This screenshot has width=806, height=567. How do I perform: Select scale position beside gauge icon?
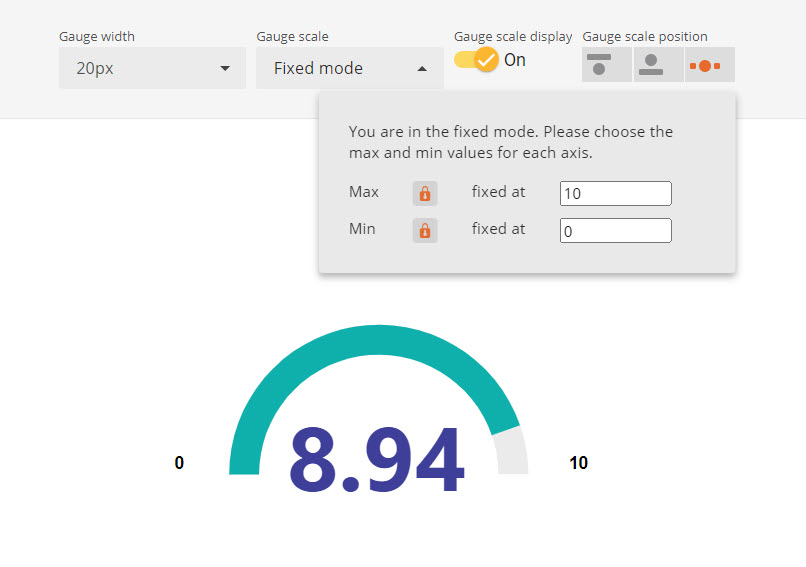710,65
